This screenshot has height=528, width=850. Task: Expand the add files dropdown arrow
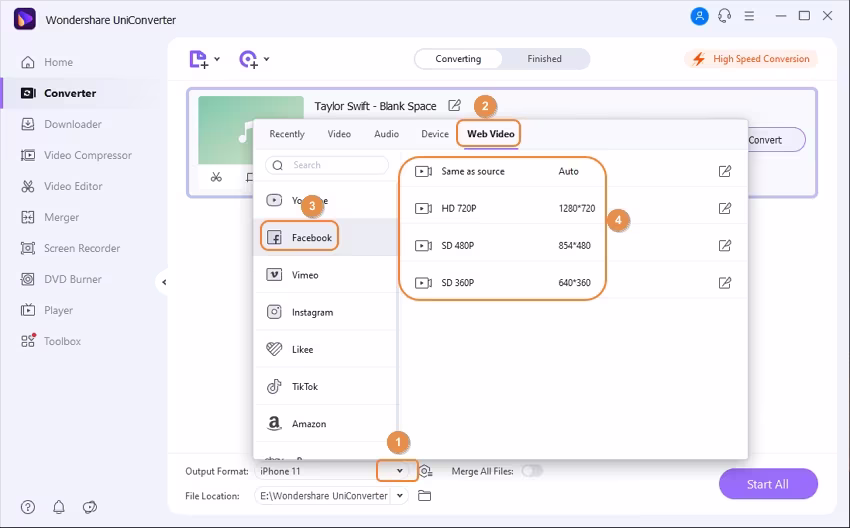click(x=217, y=59)
